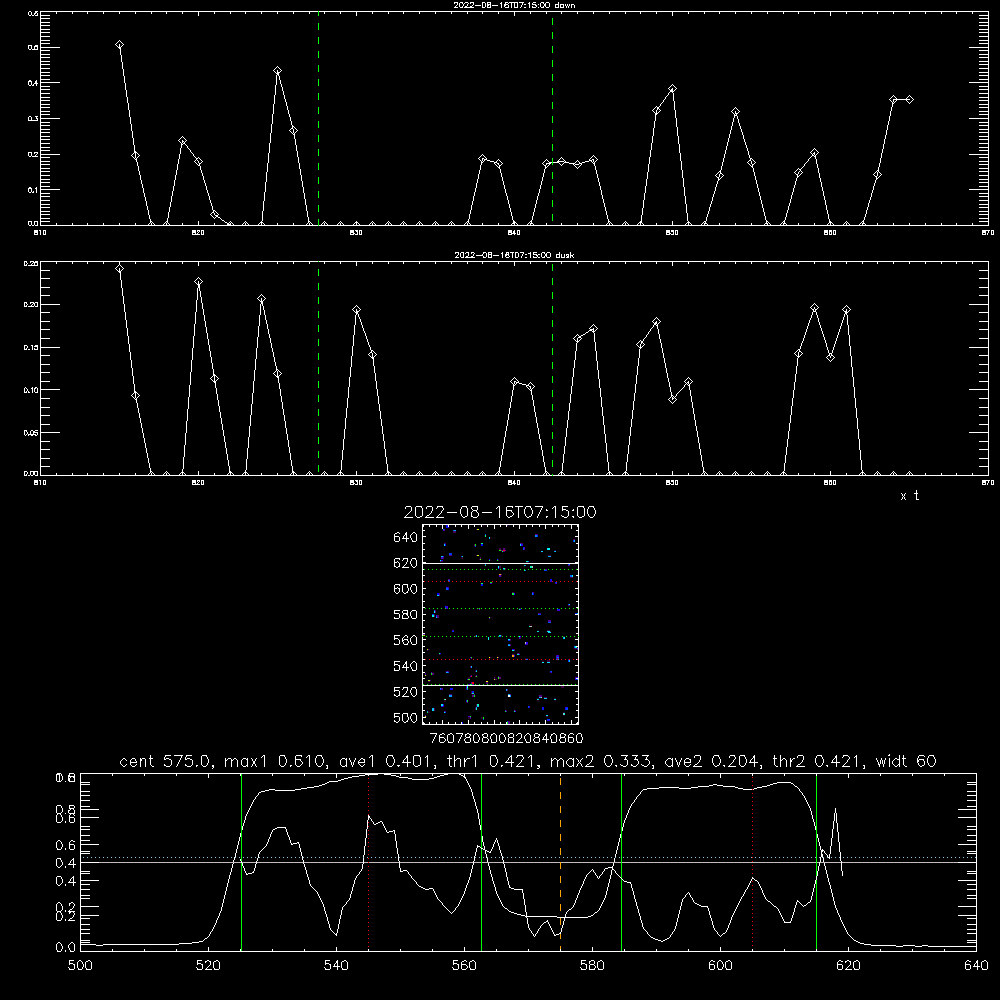
Task: Click the "520" label on bottom plot x-axis
Action: pyautogui.click(x=208, y=966)
